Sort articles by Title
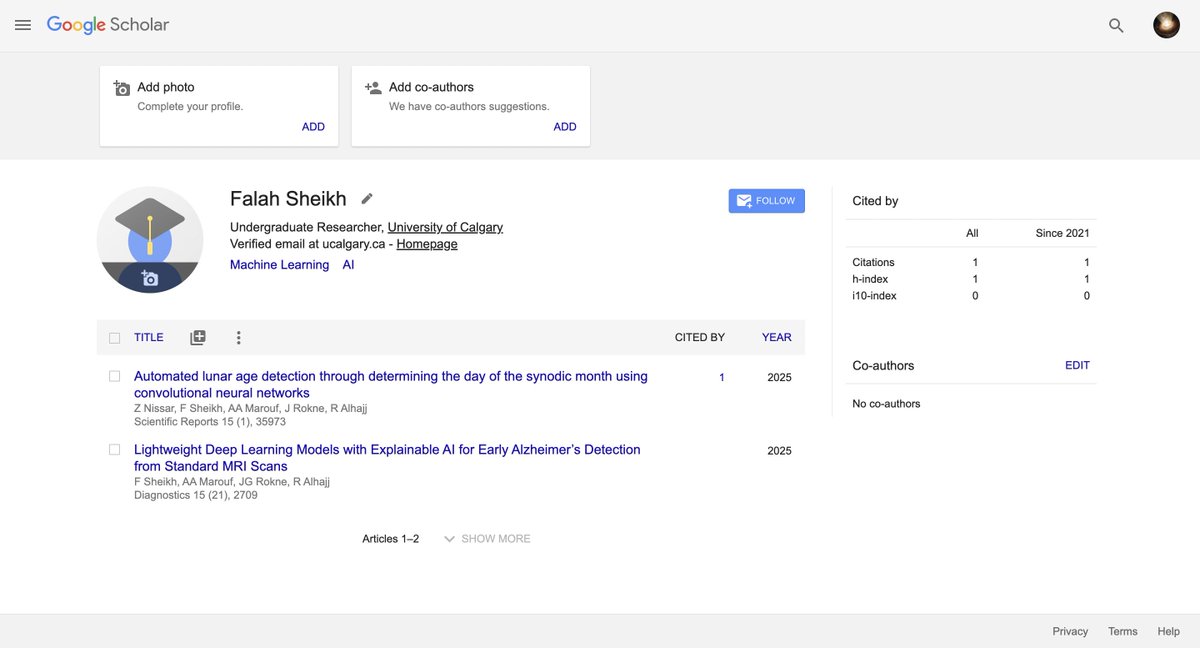Image resolution: width=1200 pixels, height=648 pixels. (x=149, y=338)
